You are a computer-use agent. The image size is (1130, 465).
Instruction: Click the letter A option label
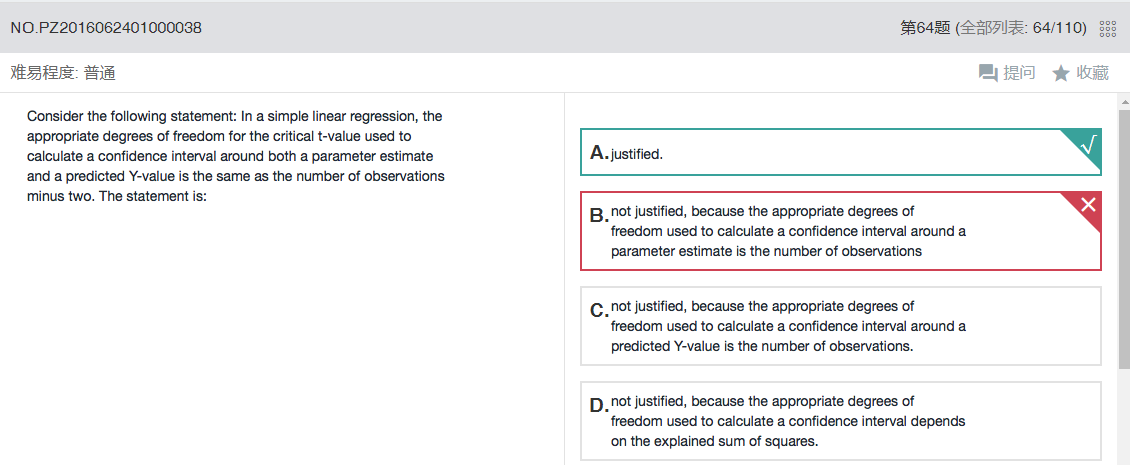tap(600, 152)
